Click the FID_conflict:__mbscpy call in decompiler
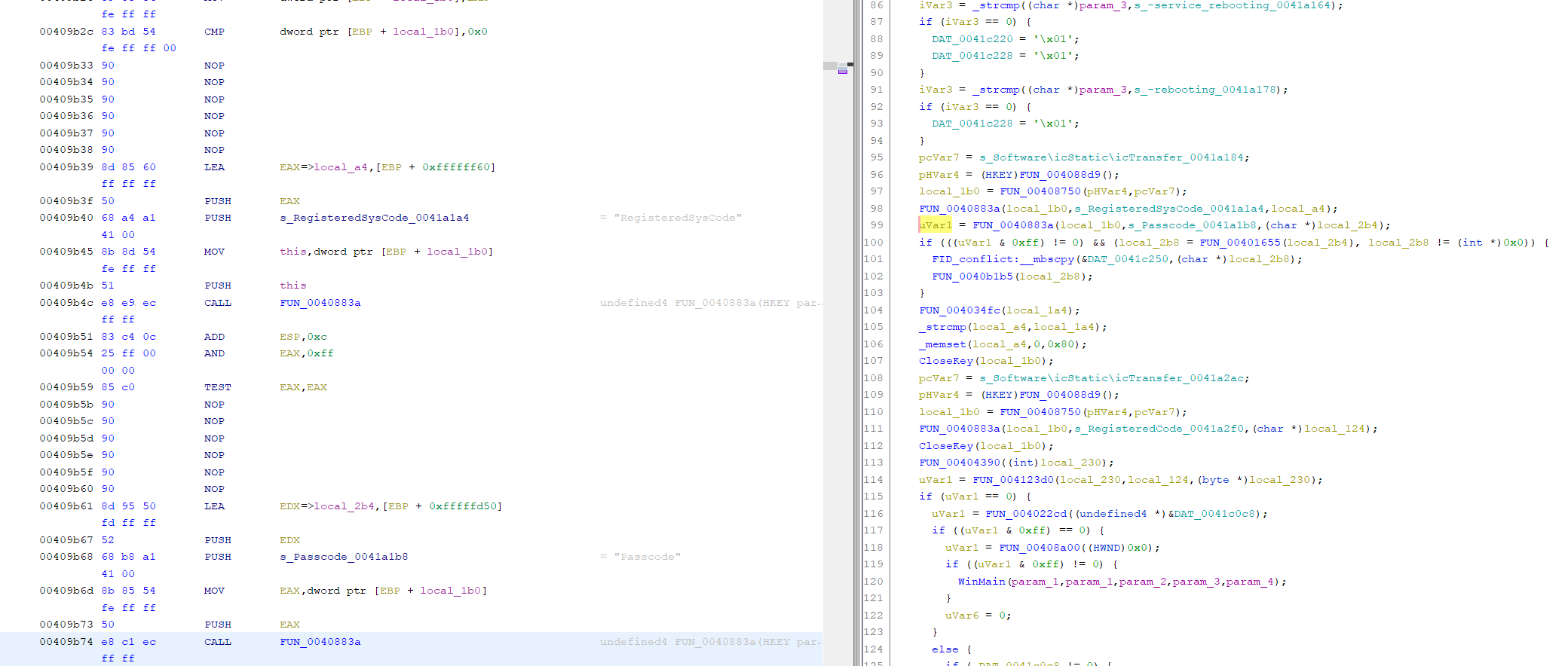This screenshot has width=1568, height=666. [1003, 259]
